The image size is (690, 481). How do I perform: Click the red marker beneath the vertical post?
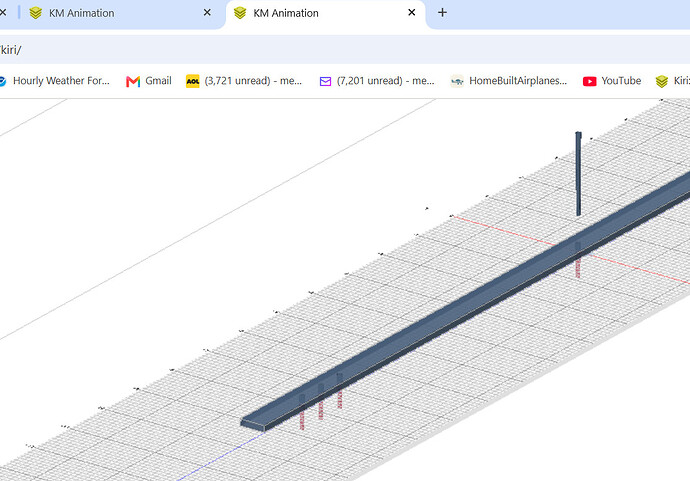(x=578, y=268)
